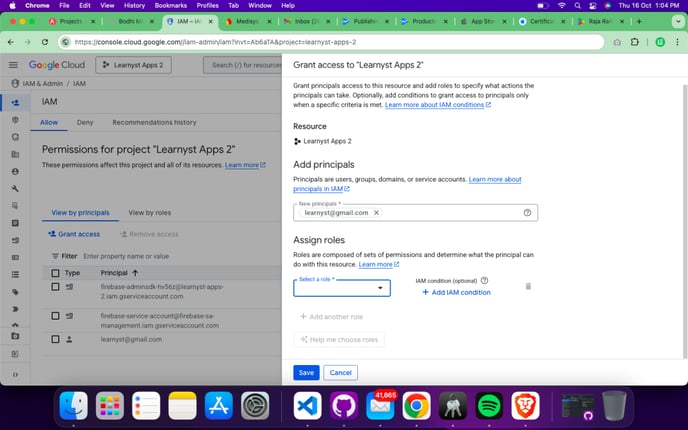The height and width of the screenshot is (430, 688).
Task: Launch Visual Studio Code from the dock
Action: pyautogui.click(x=307, y=405)
